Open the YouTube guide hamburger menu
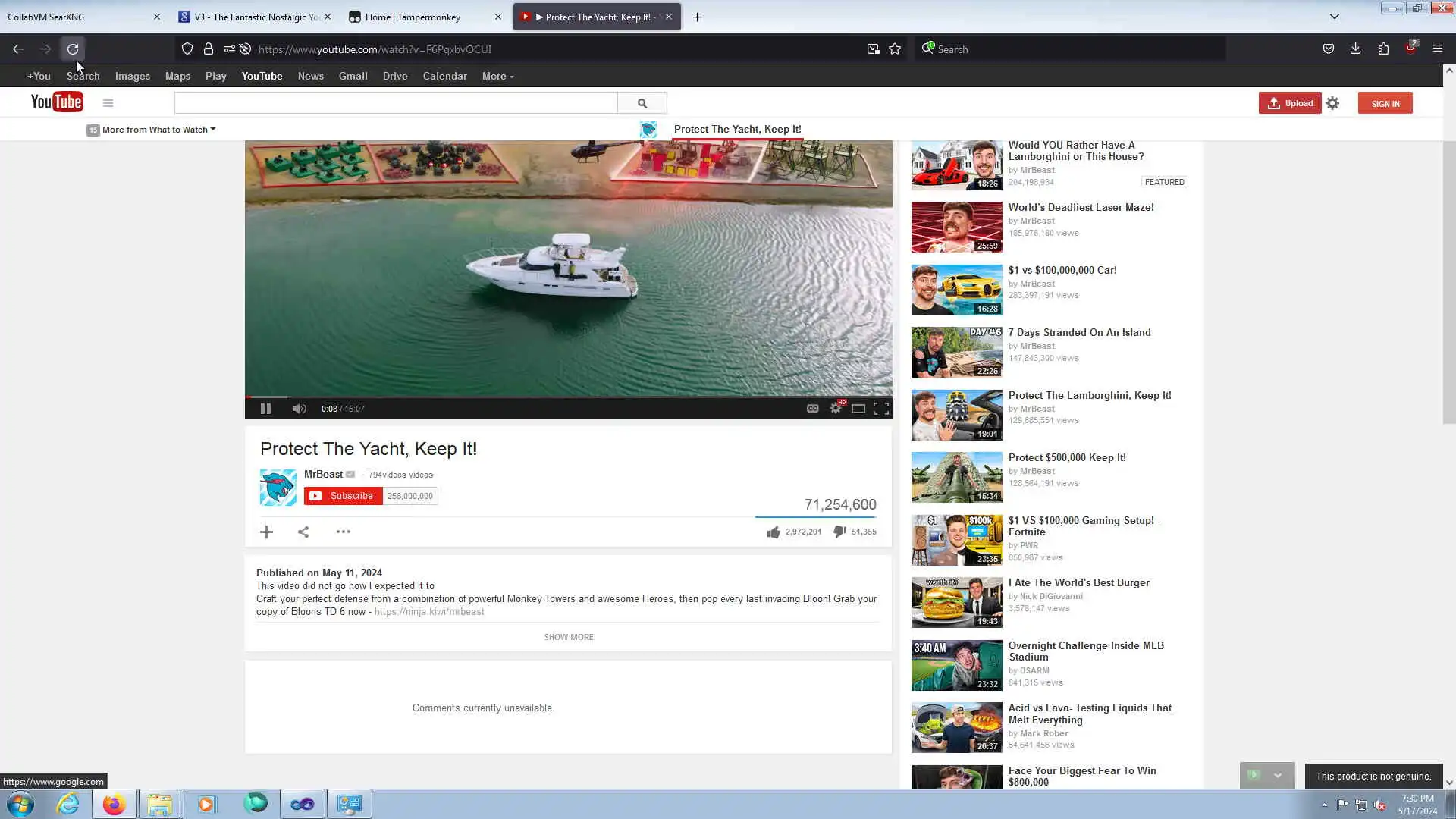This screenshot has height=819, width=1456. 108,103
